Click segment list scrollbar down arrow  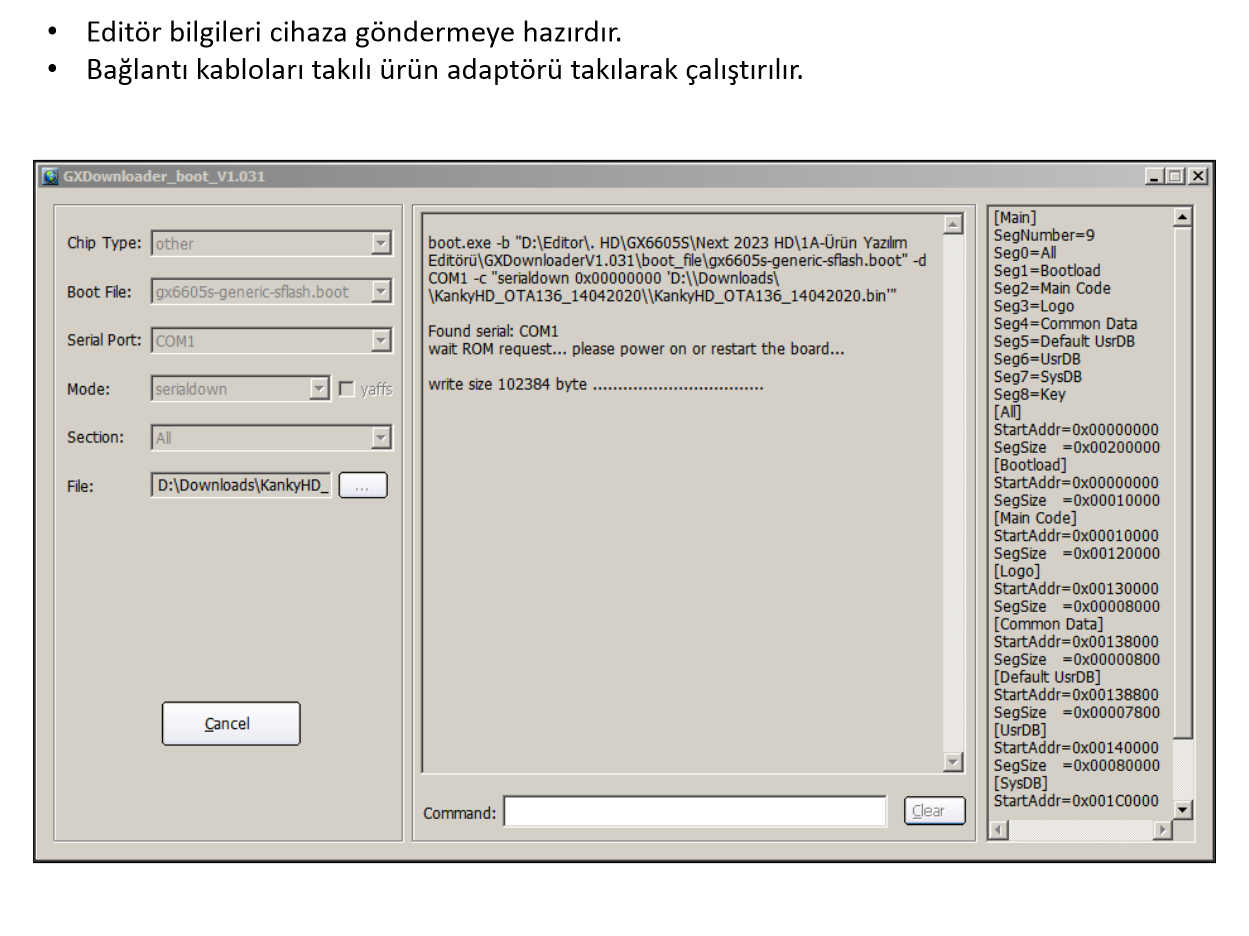click(1183, 810)
